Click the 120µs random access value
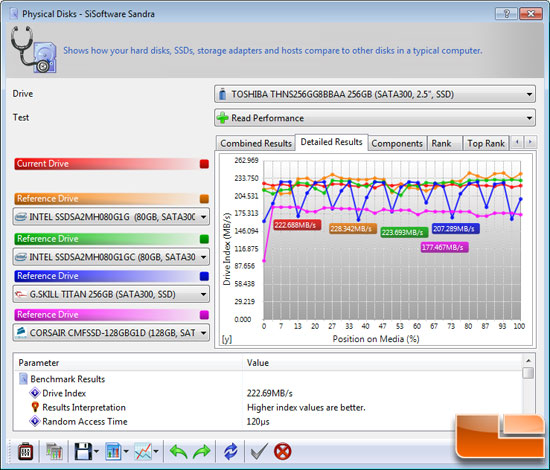This screenshot has width=550, height=470. pyautogui.click(x=258, y=421)
